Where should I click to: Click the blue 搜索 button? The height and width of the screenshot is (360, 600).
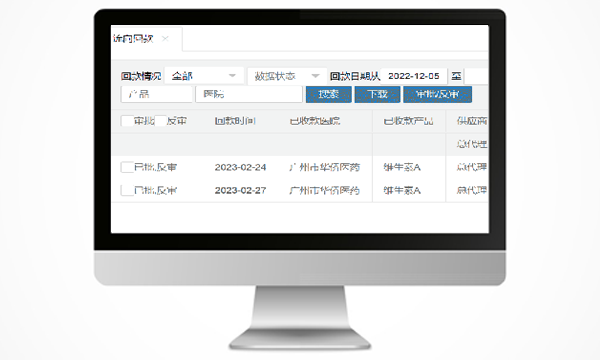pos(329,94)
